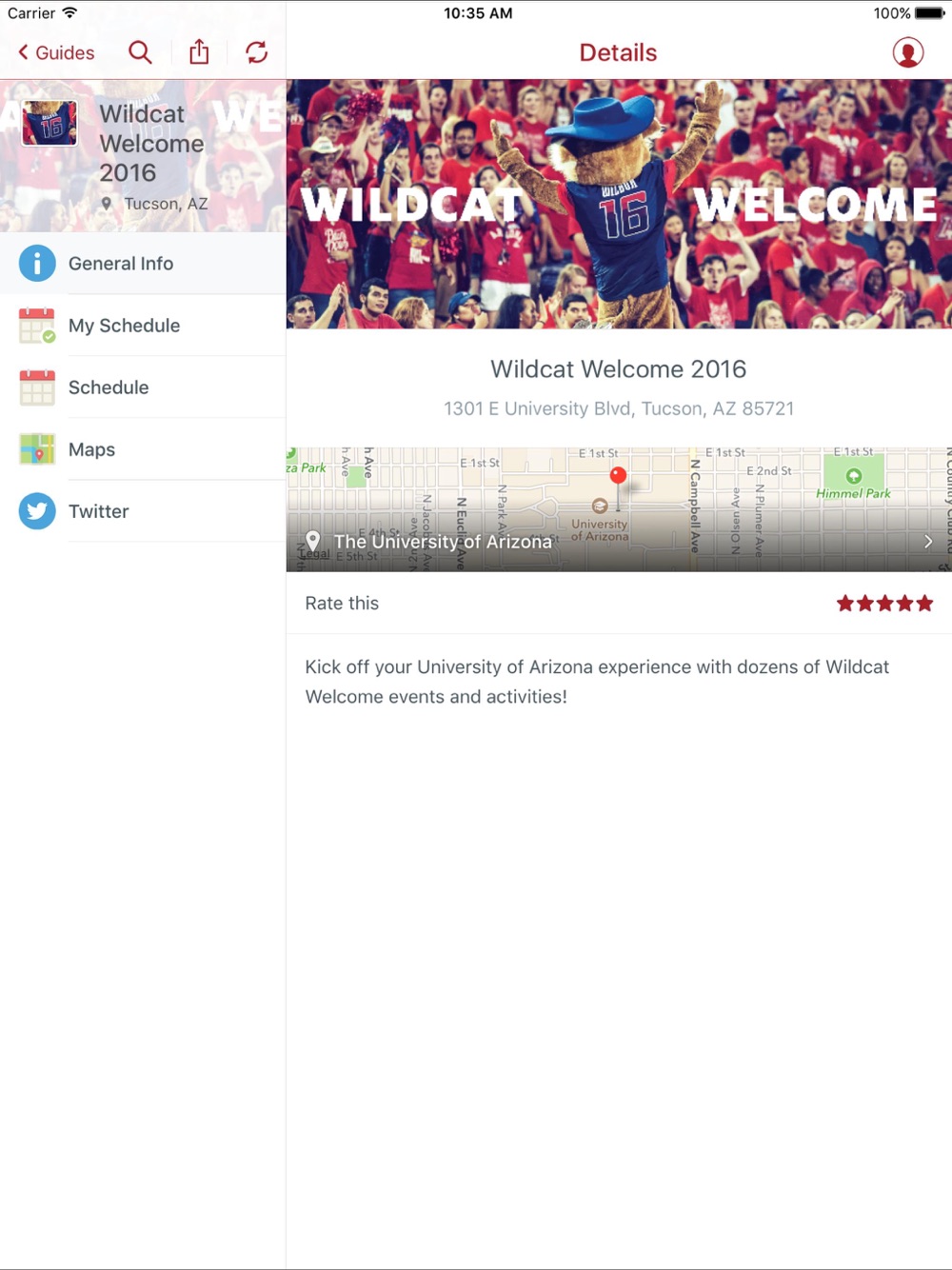This screenshot has width=952, height=1270.
Task: Tap the Wildcat Welcome guide thumbnail
Action: coord(50,123)
